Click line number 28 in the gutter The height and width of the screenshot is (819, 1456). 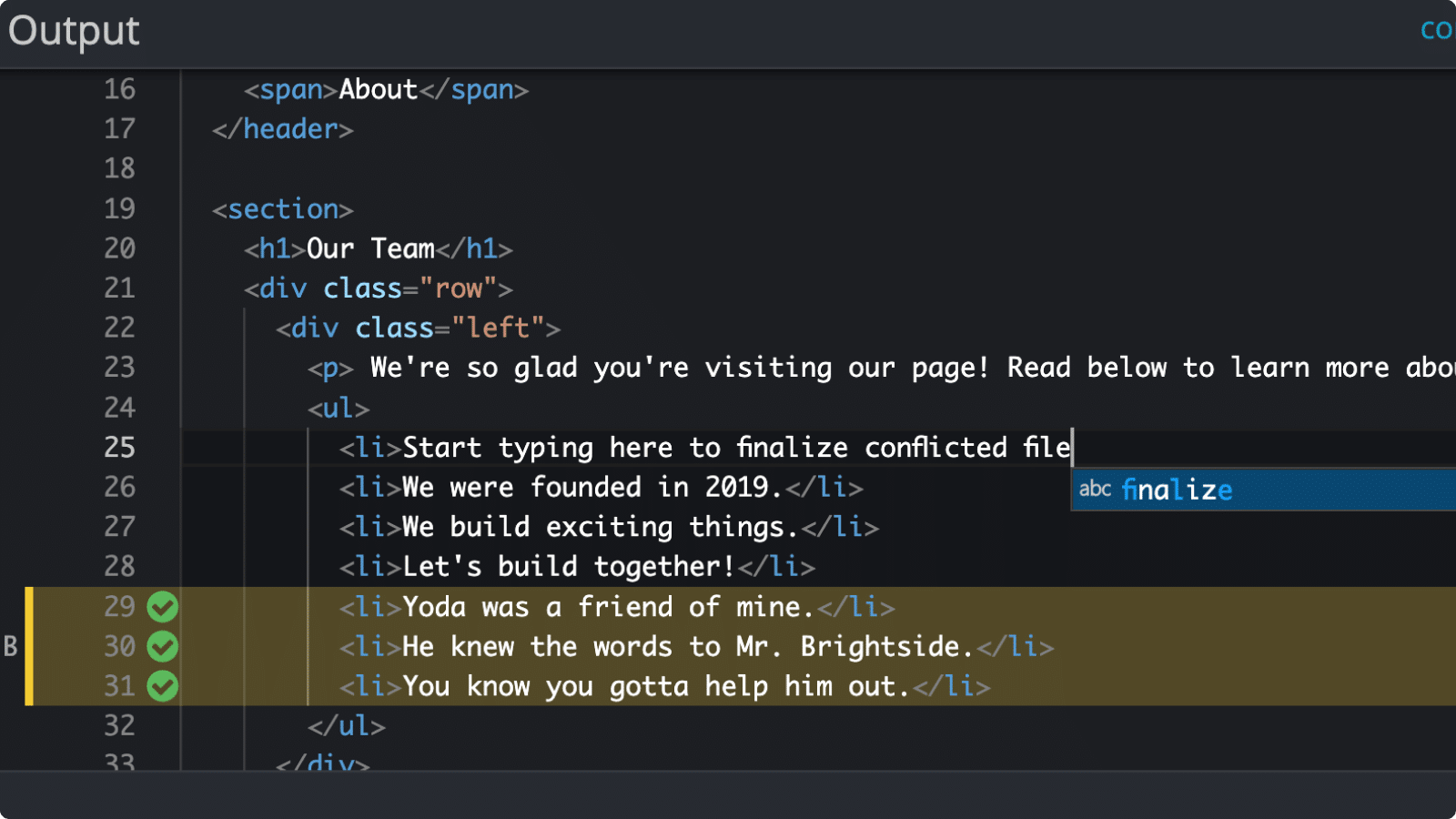point(119,567)
